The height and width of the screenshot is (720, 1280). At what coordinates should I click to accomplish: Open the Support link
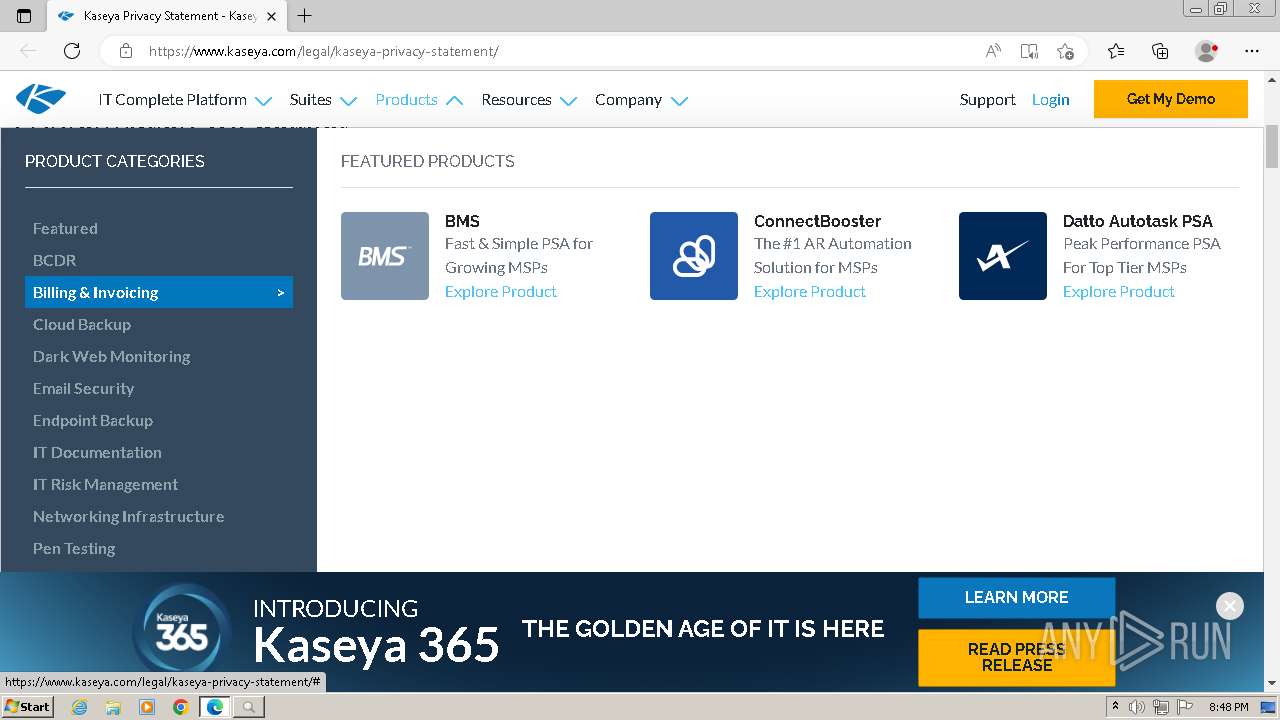987,99
